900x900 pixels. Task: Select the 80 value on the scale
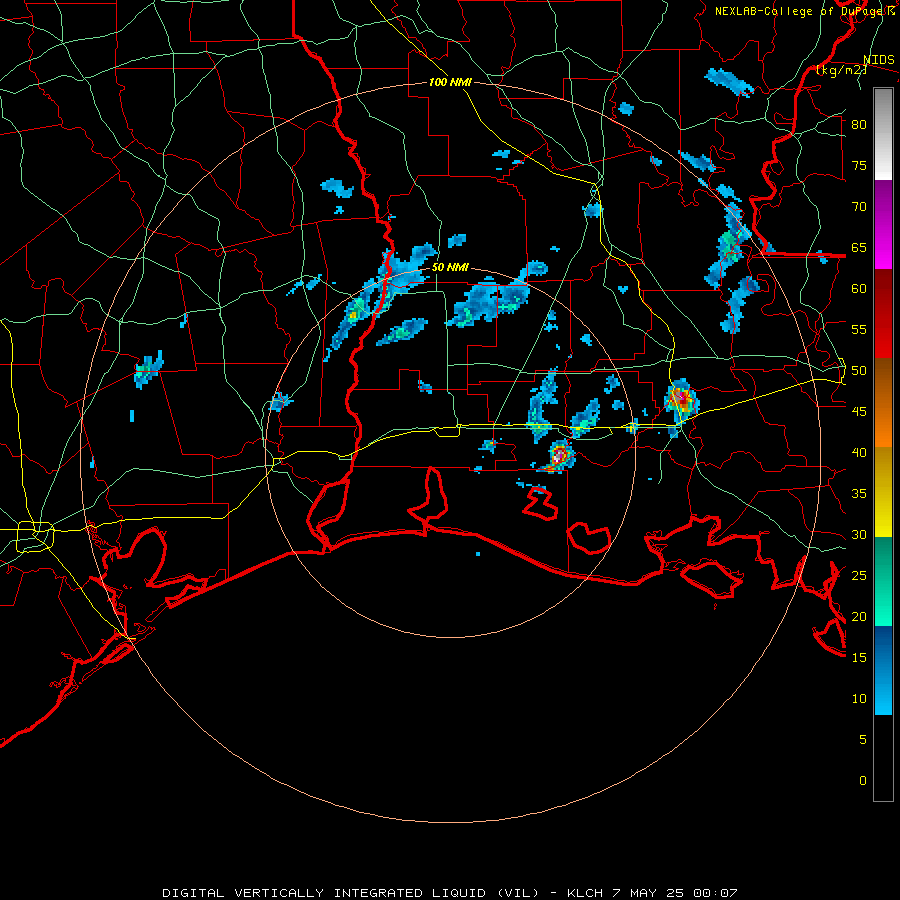859,125
